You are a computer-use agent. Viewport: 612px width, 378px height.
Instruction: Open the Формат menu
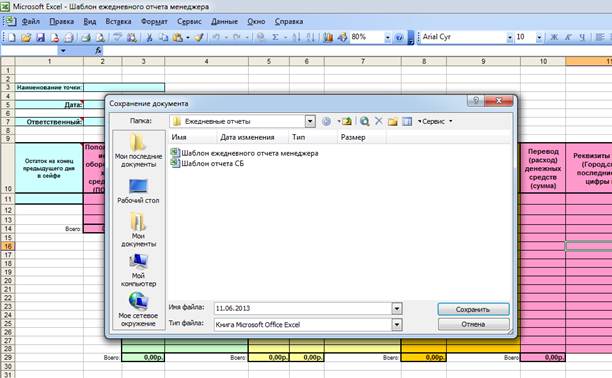[x=154, y=21]
